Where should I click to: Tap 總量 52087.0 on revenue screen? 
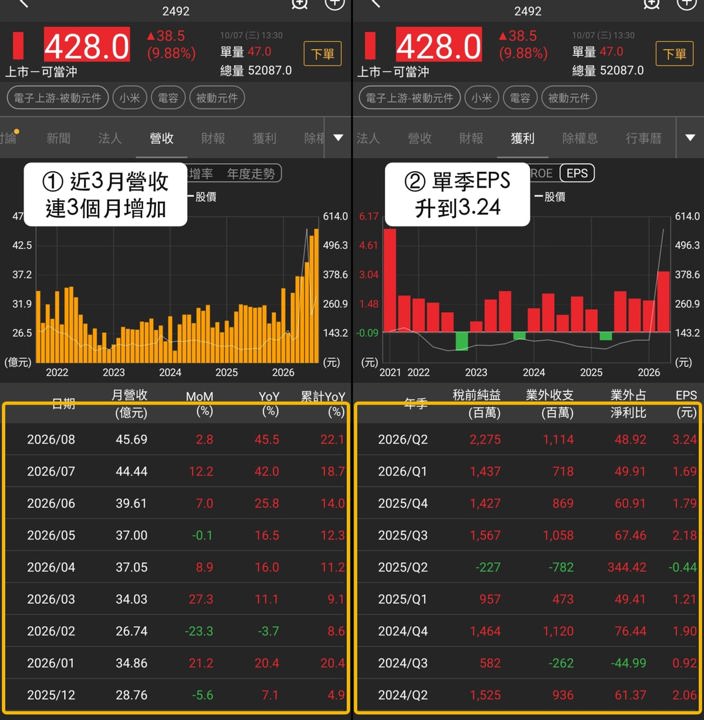pyautogui.click(x=255, y=71)
